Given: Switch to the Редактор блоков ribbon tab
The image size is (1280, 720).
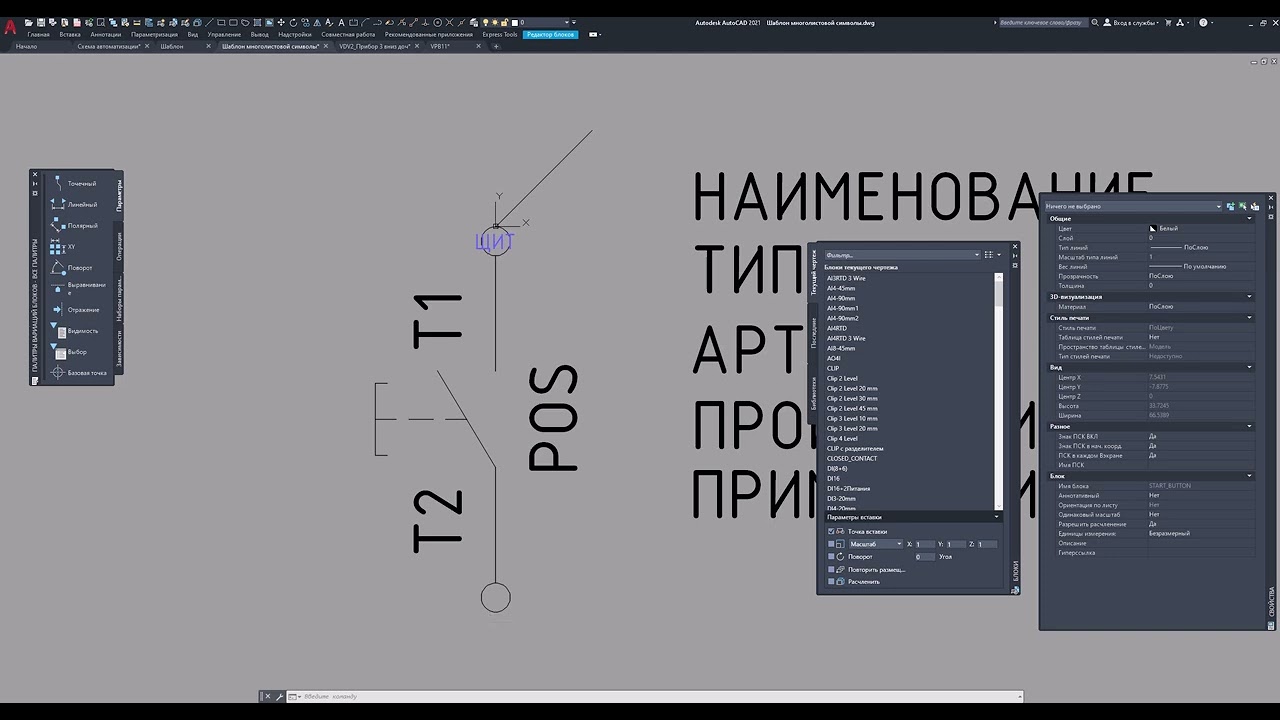Looking at the screenshot, I should (x=550, y=34).
